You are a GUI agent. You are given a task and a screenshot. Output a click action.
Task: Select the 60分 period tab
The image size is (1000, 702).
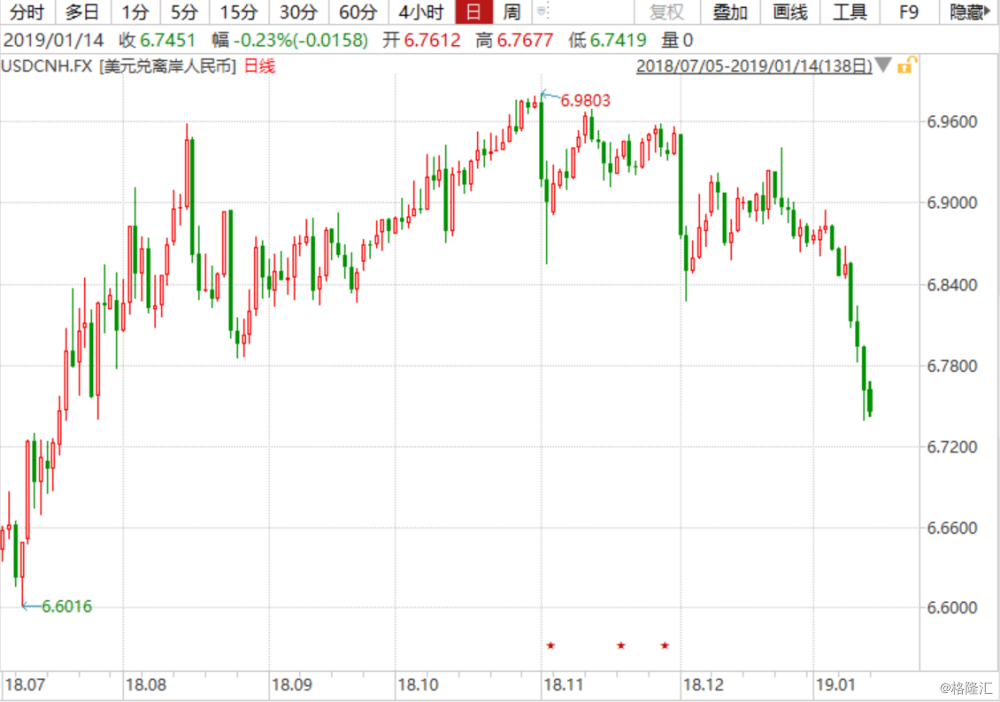tap(357, 13)
